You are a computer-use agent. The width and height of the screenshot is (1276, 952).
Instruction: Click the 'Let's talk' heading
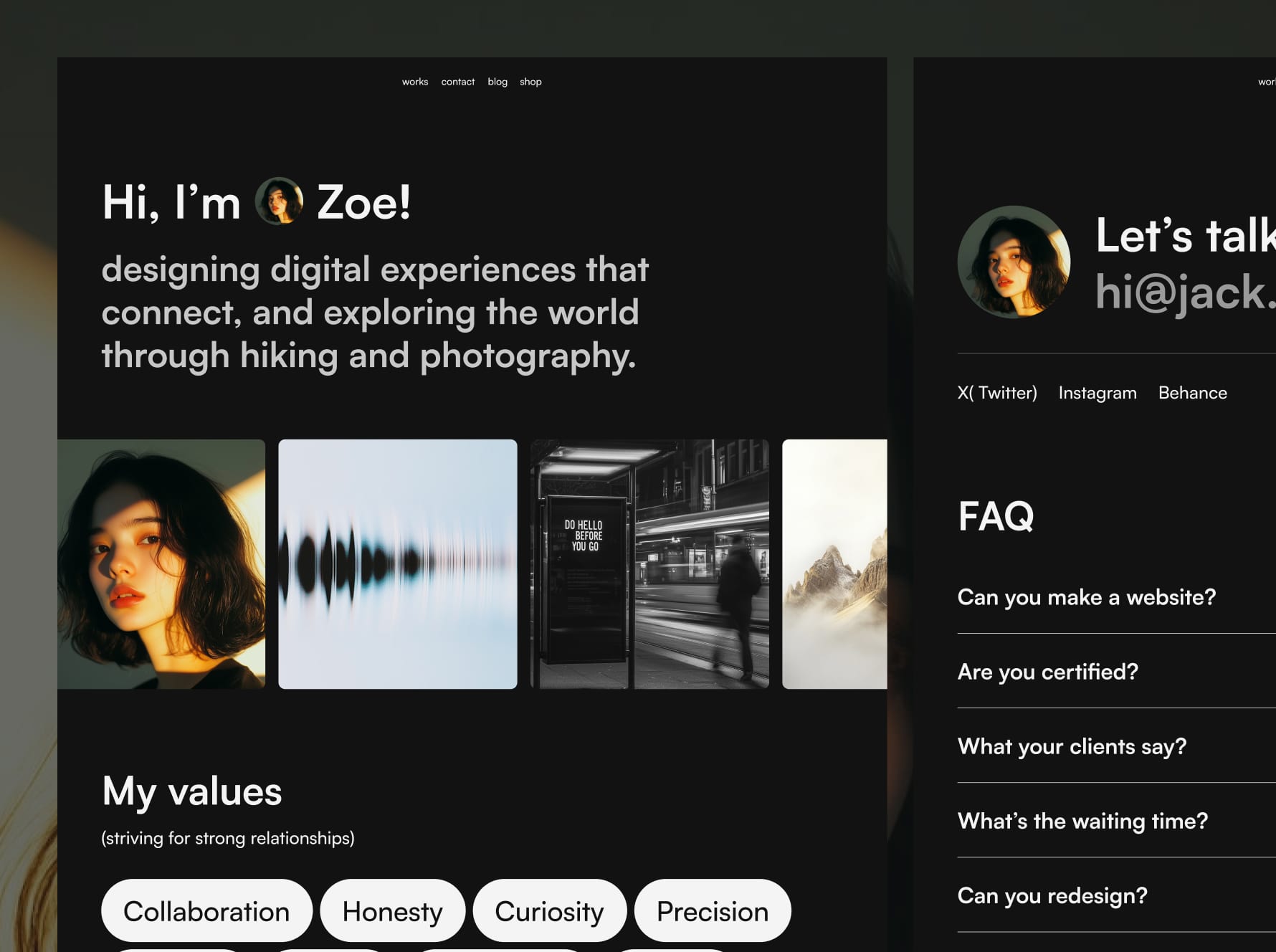[x=1186, y=235]
